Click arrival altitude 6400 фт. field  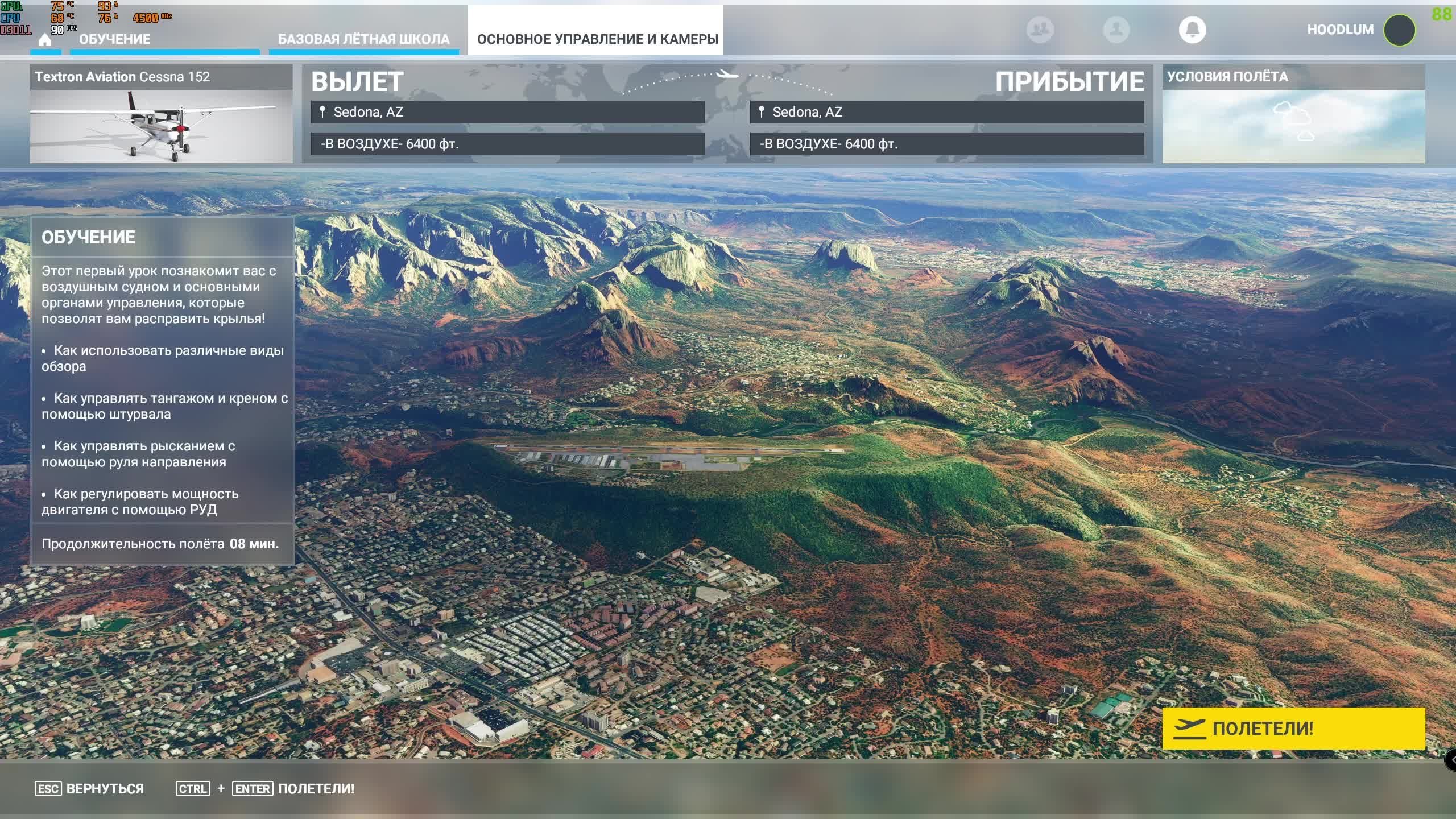(x=946, y=144)
